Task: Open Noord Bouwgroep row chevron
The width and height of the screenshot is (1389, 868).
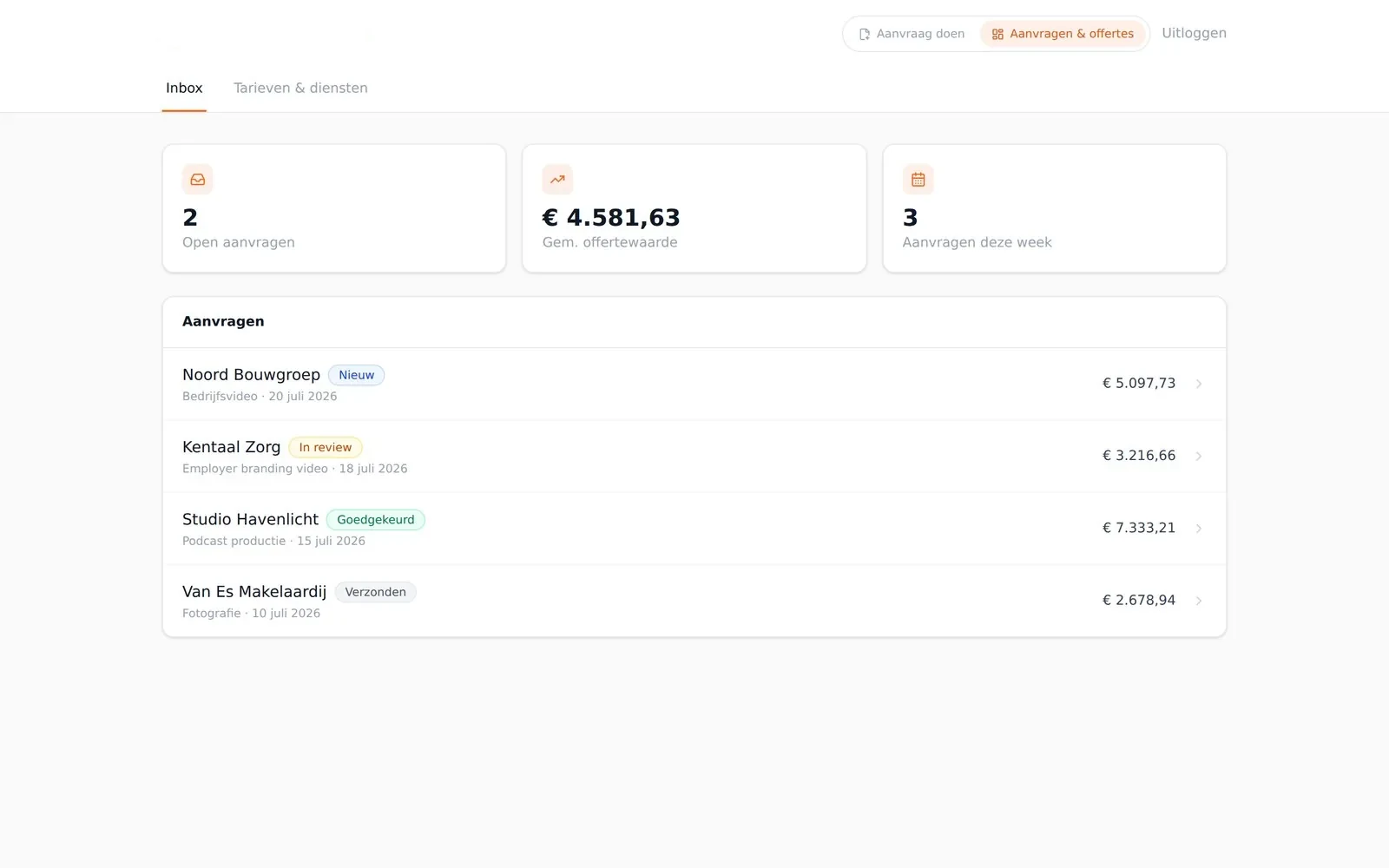Action: click(1199, 384)
